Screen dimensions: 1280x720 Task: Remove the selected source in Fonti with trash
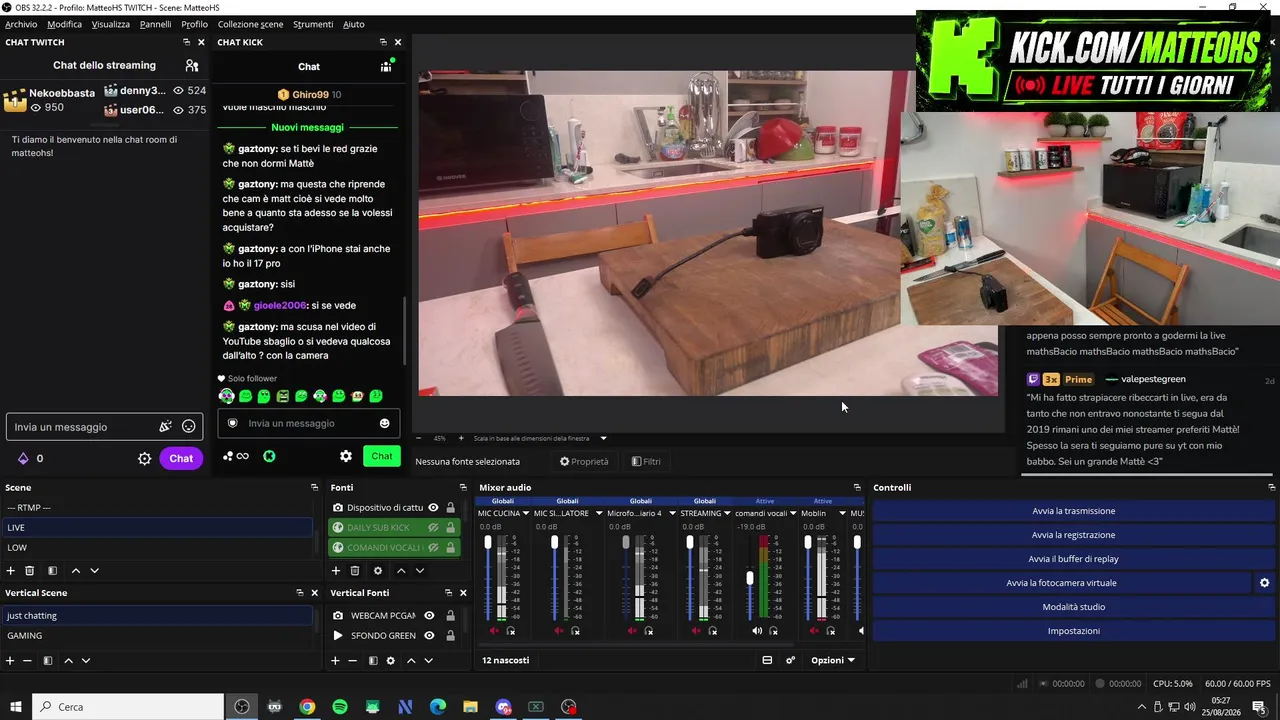(x=355, y=570)
